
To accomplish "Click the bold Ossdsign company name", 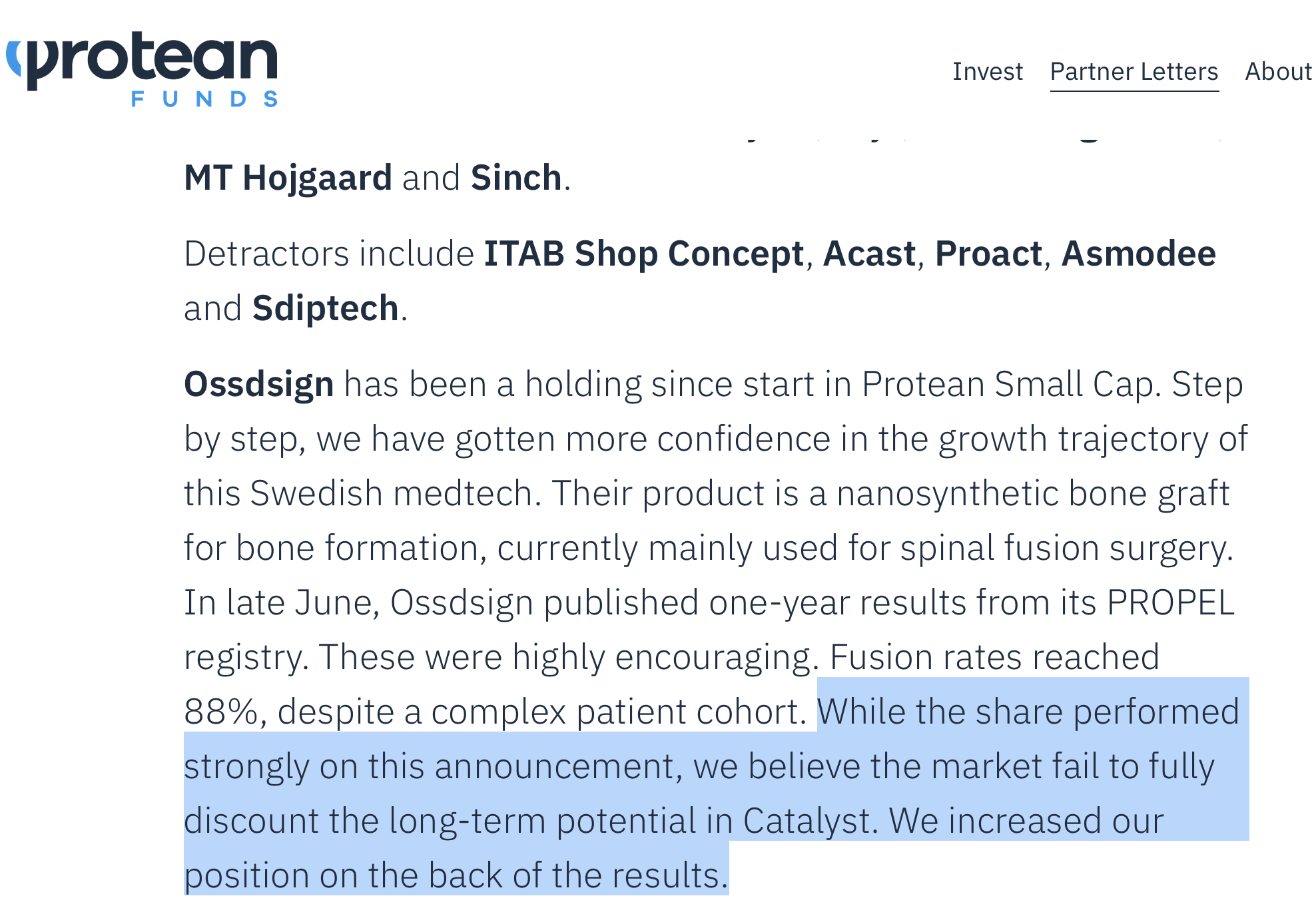I will [258, 384].
